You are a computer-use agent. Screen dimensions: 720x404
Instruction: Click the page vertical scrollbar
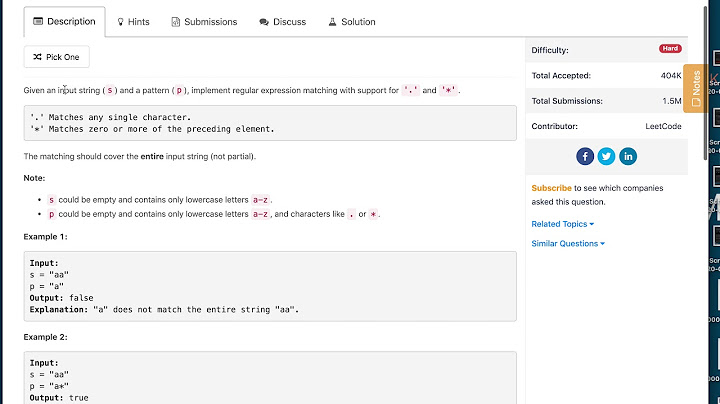[x=705, y=83]
